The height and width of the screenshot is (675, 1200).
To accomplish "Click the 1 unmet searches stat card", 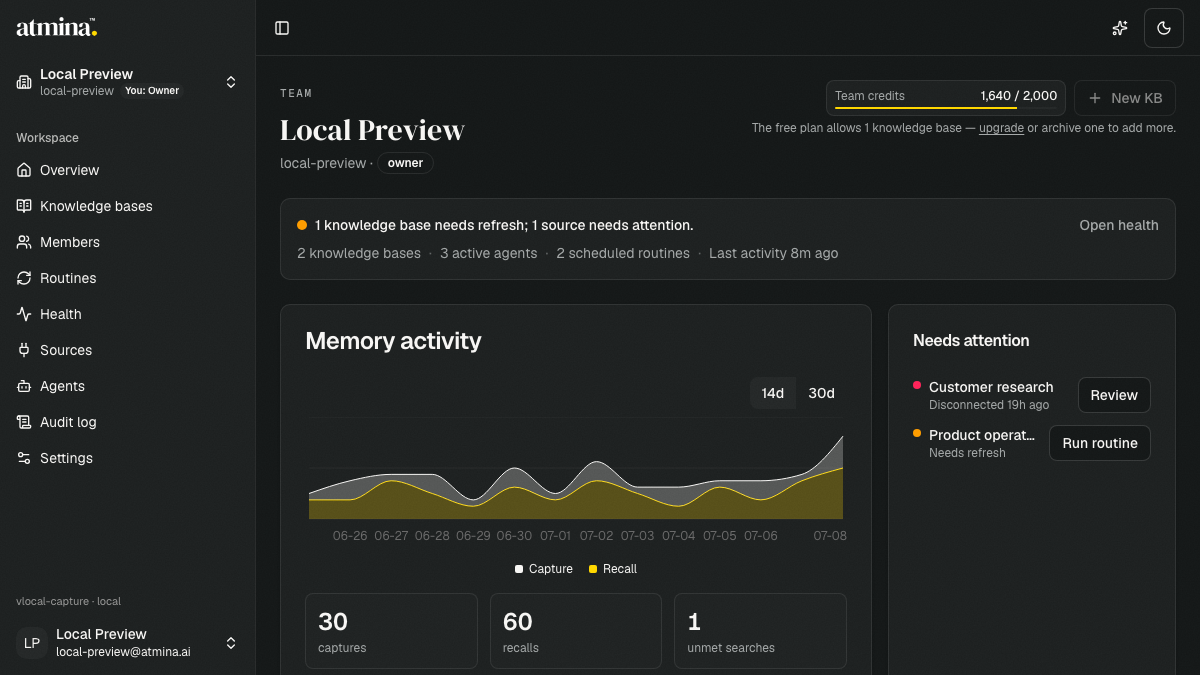I will [760, 631].
